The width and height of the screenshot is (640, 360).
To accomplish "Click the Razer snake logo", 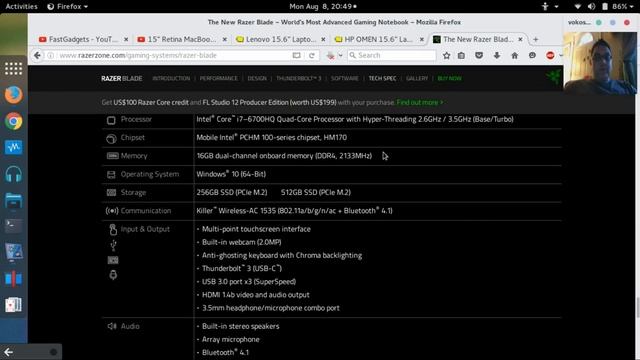I will (555, 77).
